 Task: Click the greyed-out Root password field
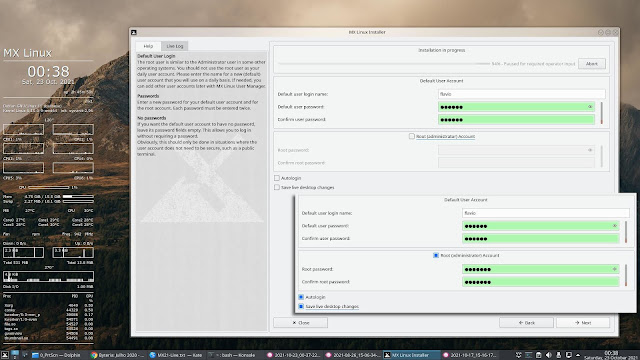516,150
